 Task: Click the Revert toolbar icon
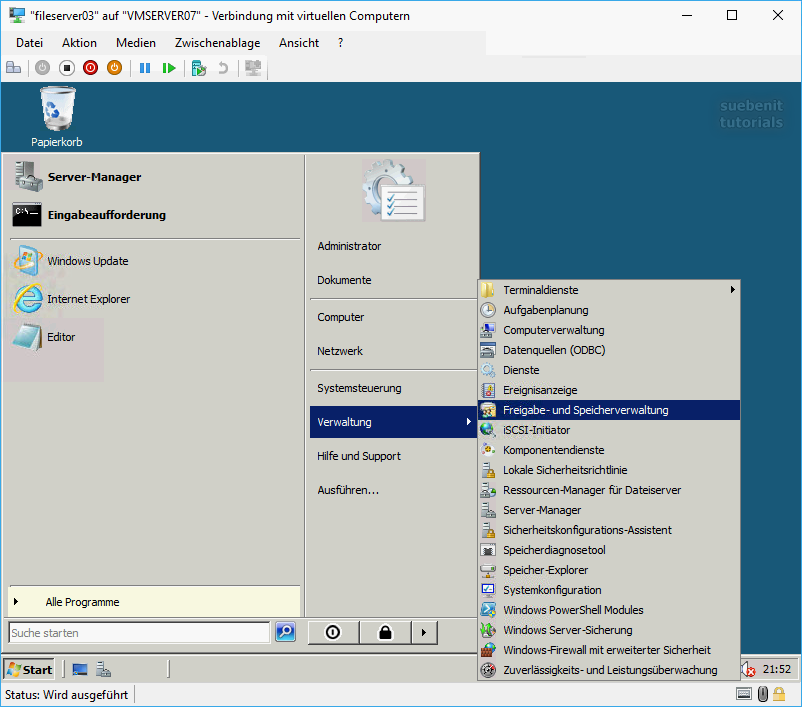[223, 68]
